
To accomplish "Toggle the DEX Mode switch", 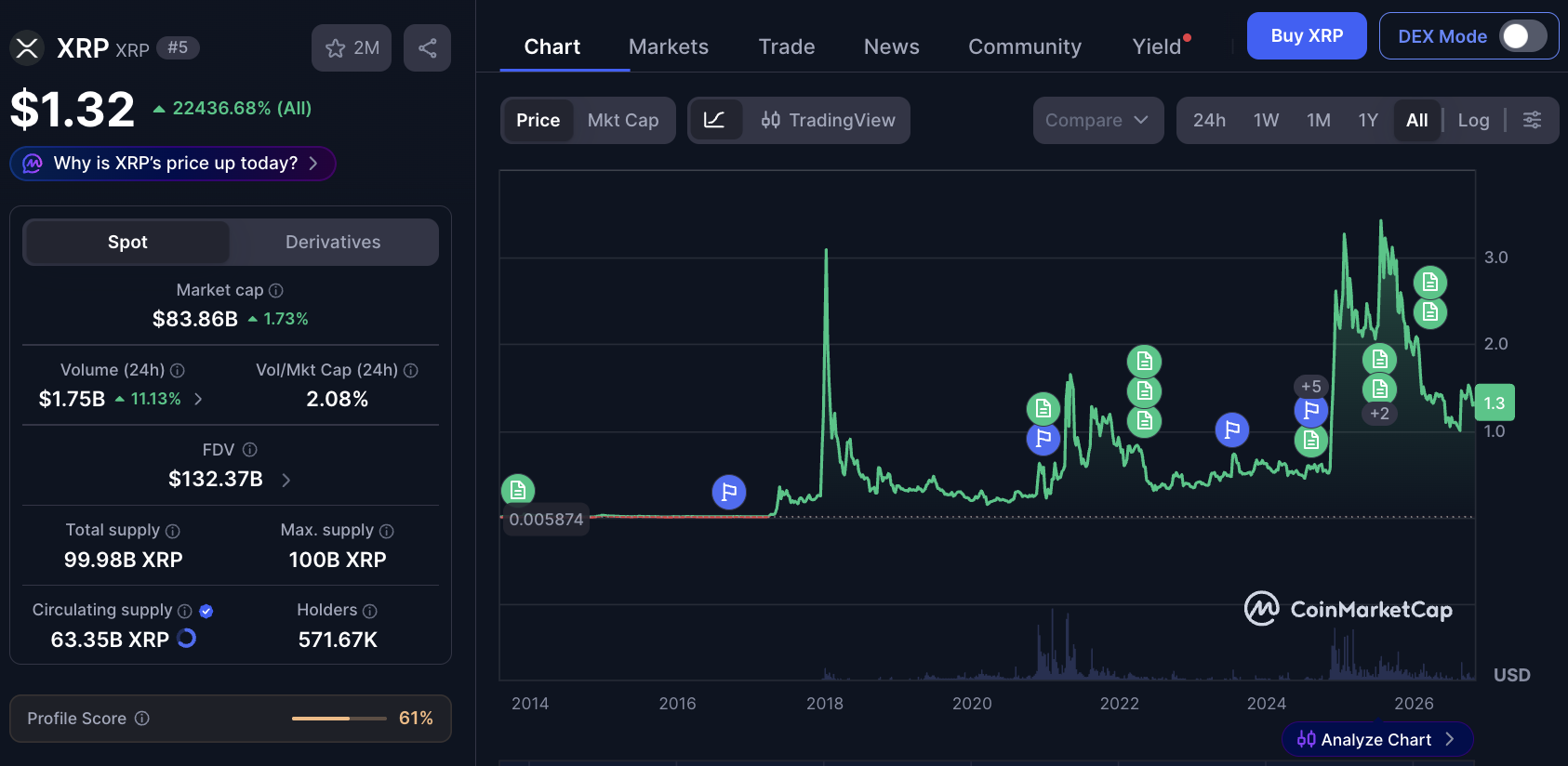I will tap(1523, 36).
